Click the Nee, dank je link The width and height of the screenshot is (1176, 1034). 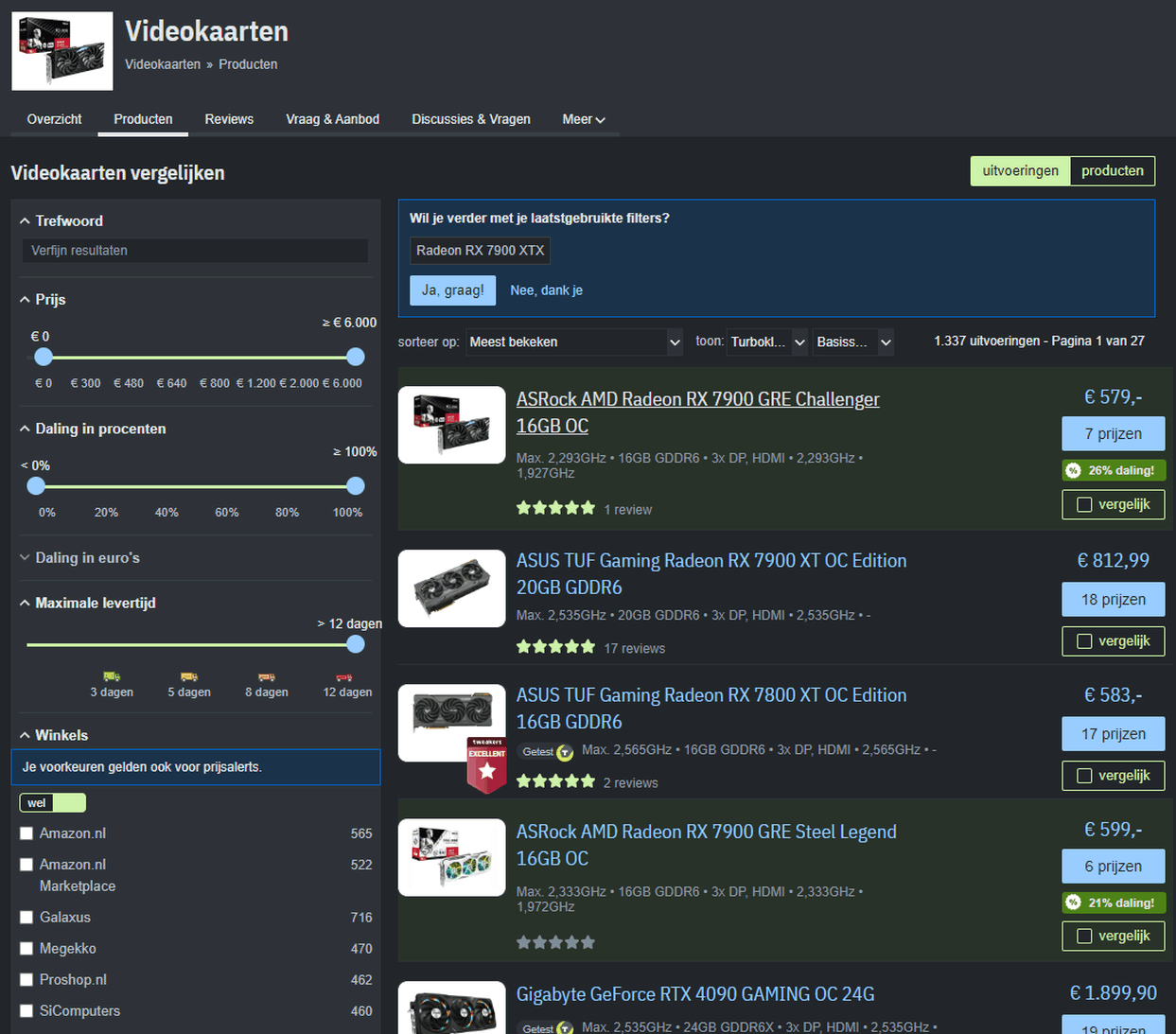point(546,290)
